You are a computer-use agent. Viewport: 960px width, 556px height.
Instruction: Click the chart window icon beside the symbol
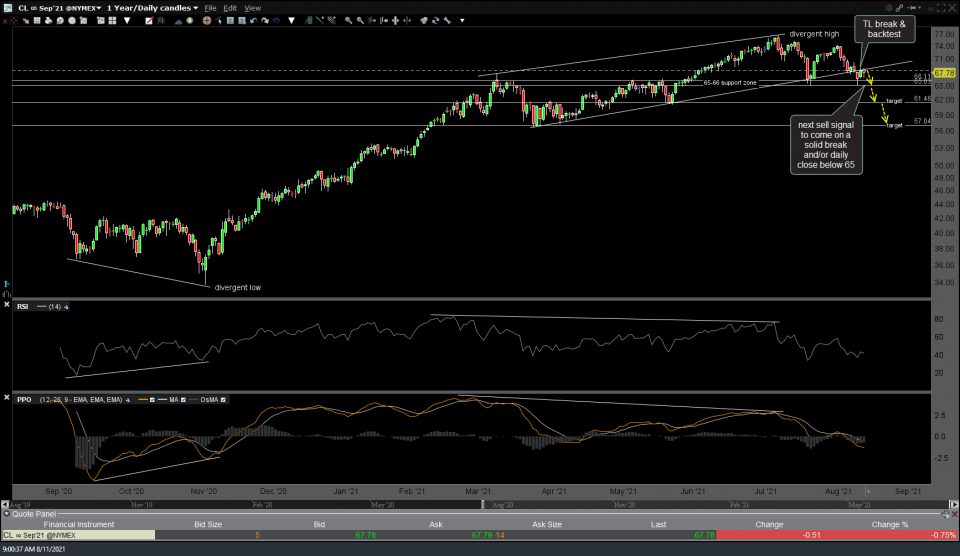[7, 8]
